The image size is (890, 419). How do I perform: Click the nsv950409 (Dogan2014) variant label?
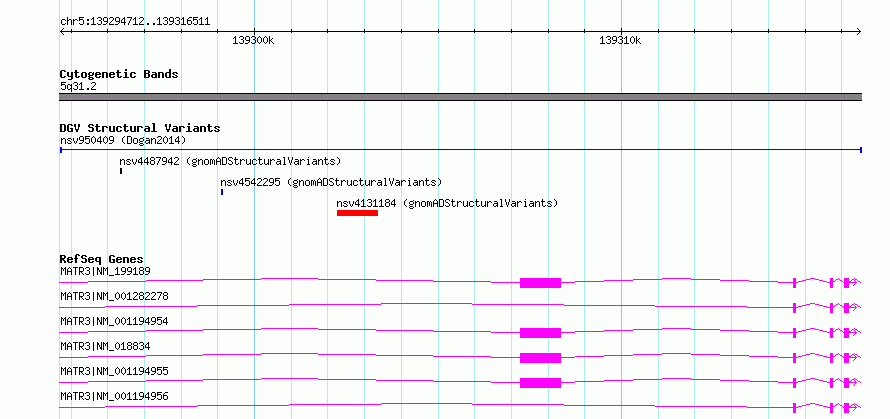(x=123, y=140)
